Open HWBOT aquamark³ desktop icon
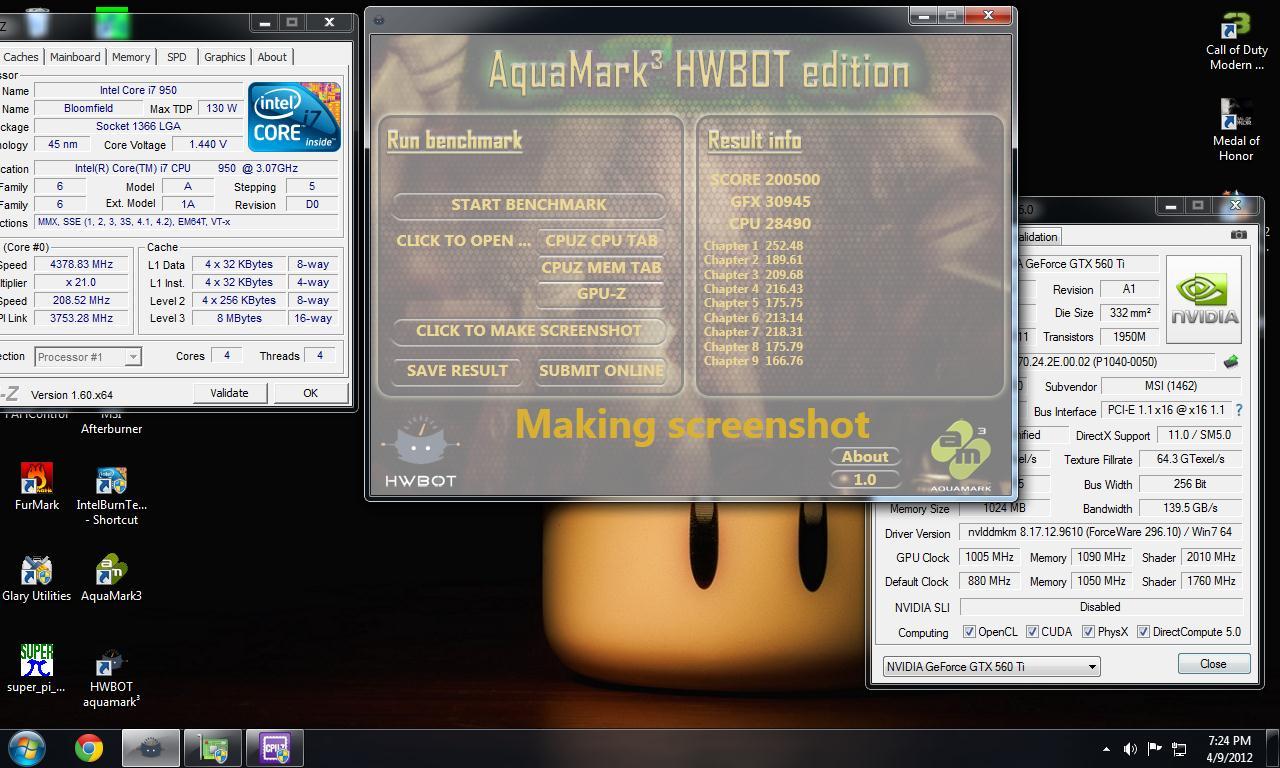 [111, 677]
